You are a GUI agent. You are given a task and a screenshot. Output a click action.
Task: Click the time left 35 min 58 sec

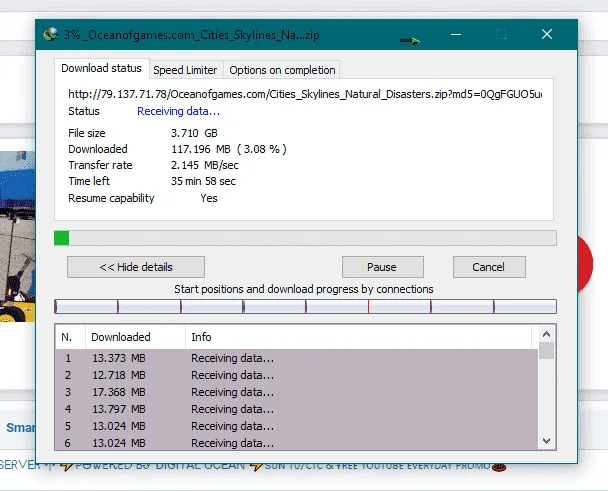(x=203, y=181)
